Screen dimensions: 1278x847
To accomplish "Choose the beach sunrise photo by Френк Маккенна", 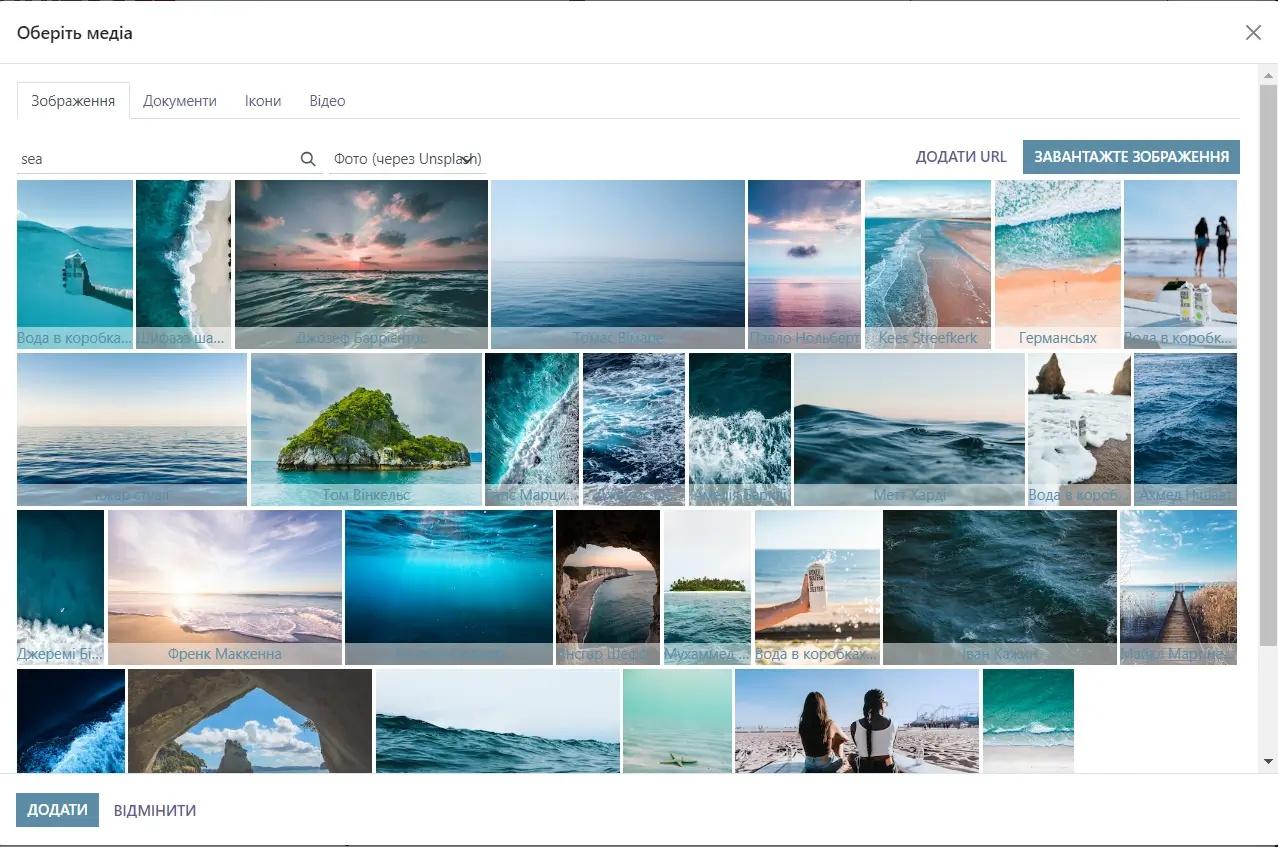I will tap(225, 586).
